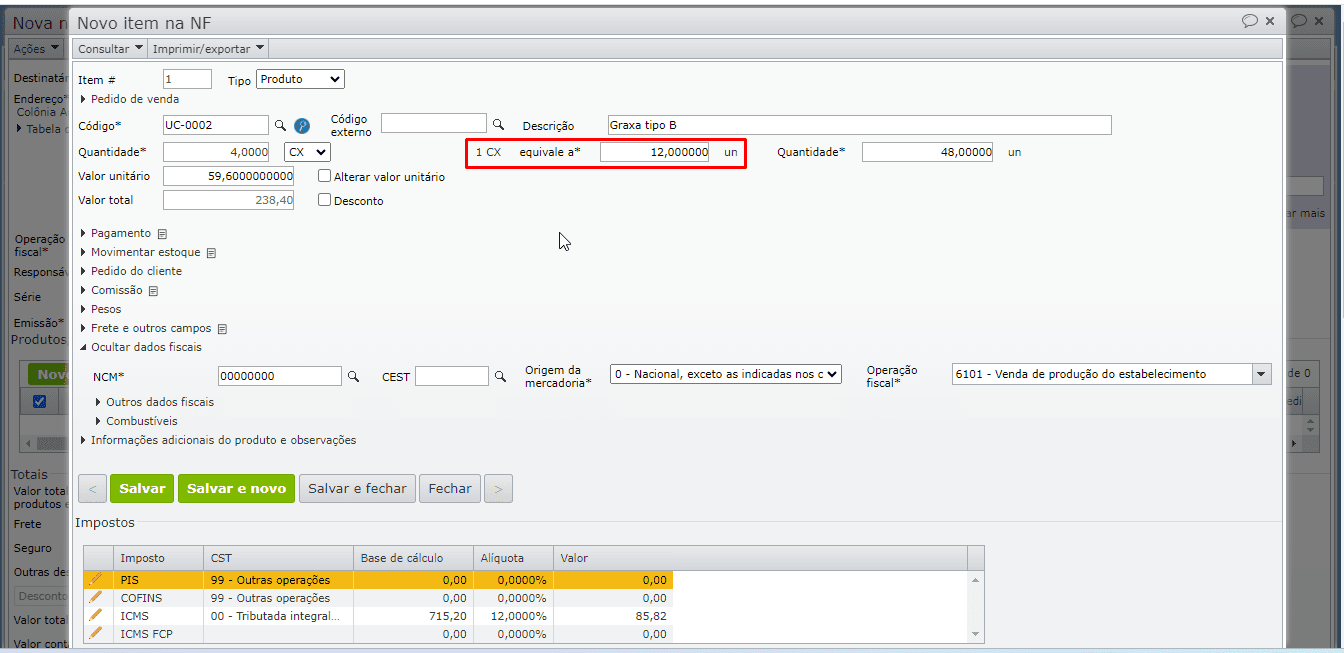Go to previous item with left arrow button
Screen dimensions: 1344x653
pos(92,489)
